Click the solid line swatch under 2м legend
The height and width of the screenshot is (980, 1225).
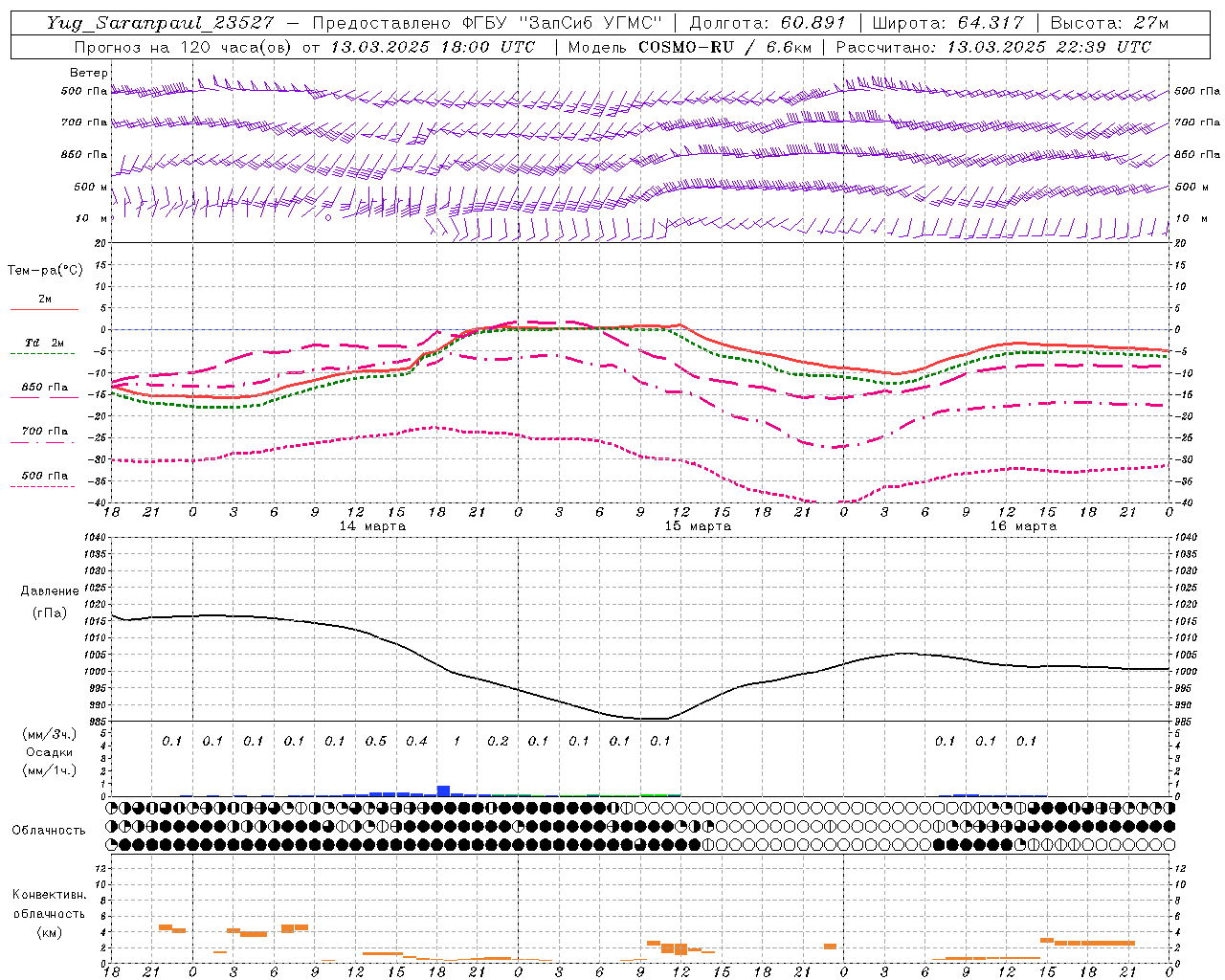pos(44,309)
